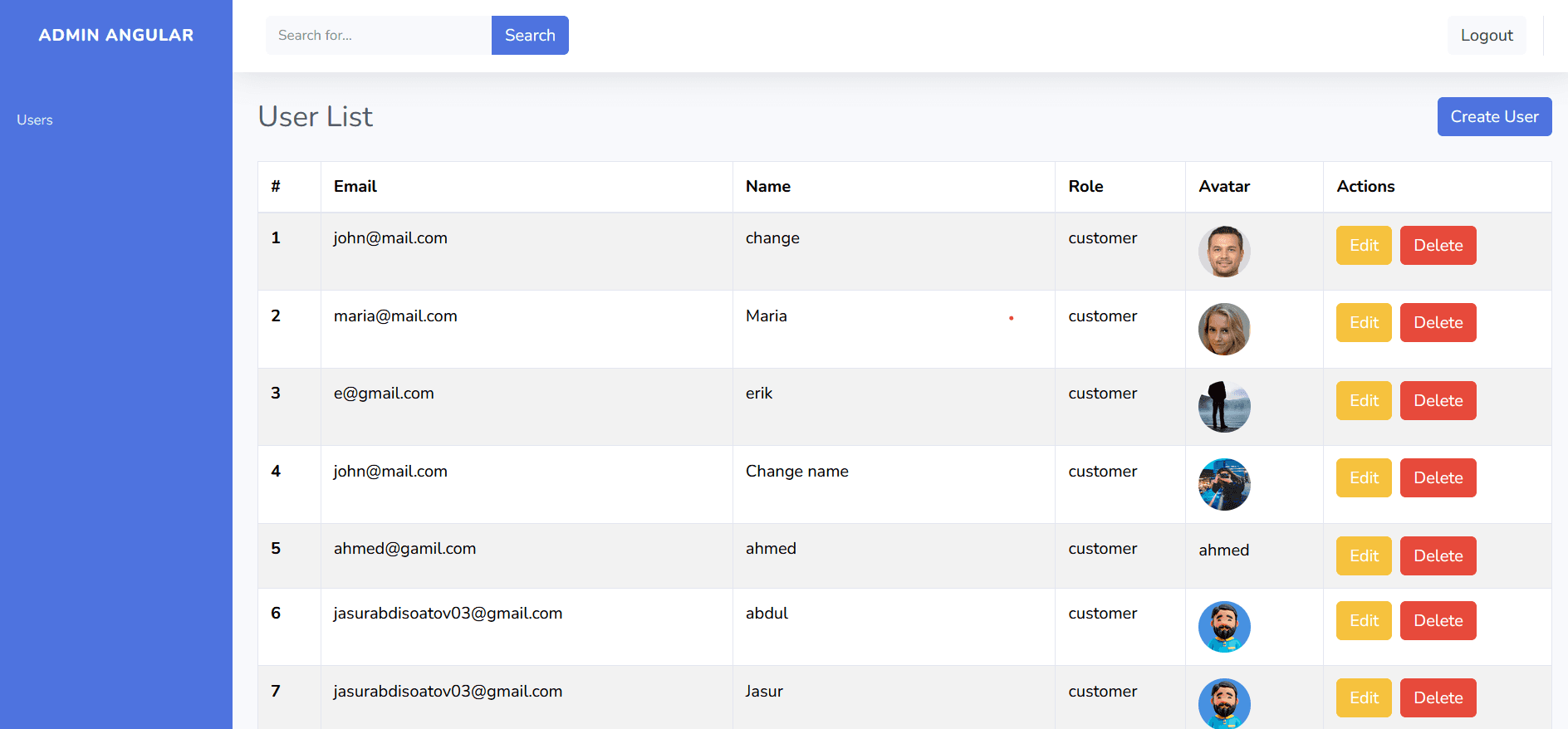Click john@mail.com email in row 1
The width and height of the screenshot is (1568, 729).
click(x=390, y=237)
